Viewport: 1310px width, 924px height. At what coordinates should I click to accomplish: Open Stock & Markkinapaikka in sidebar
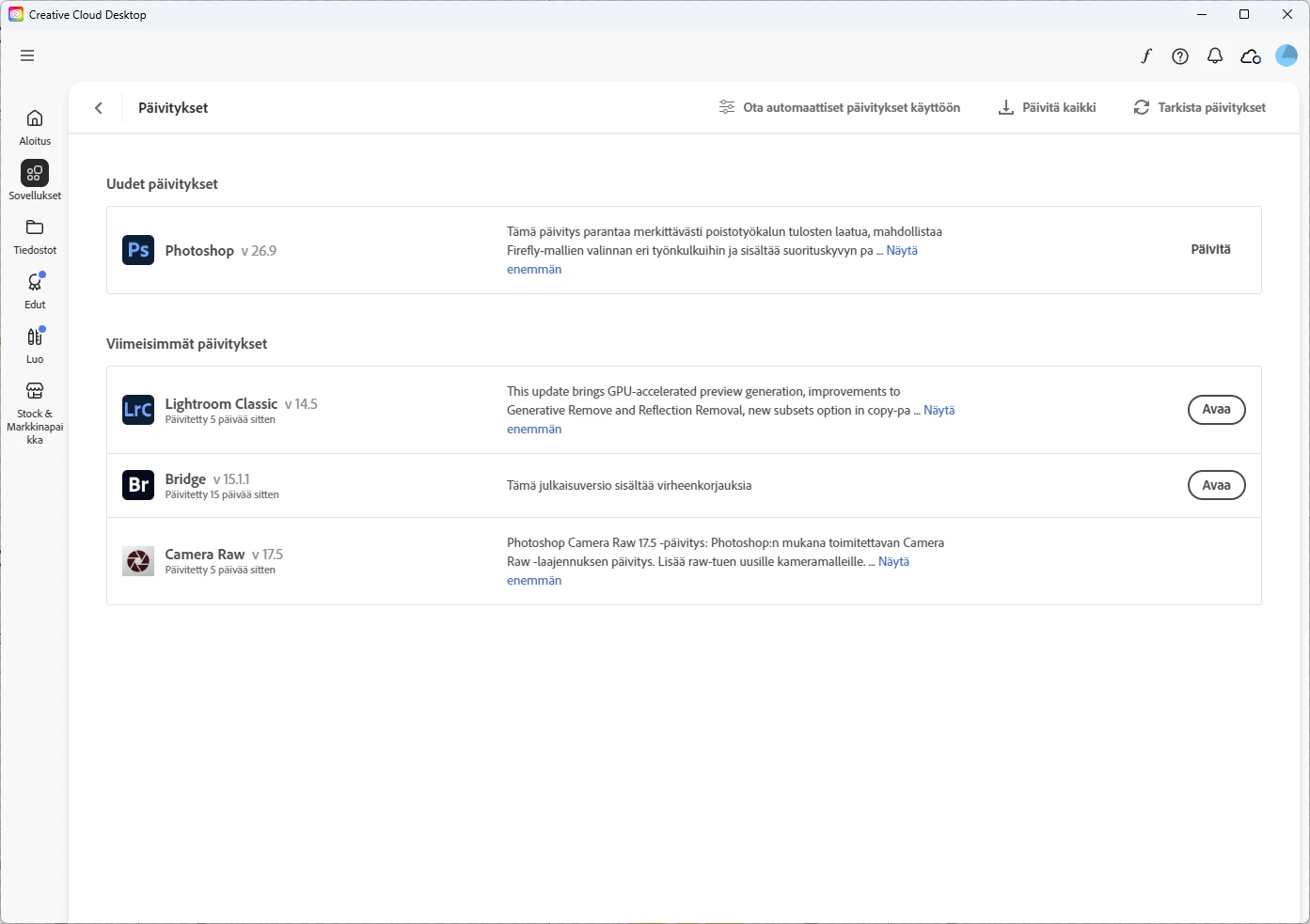[35, 413]
